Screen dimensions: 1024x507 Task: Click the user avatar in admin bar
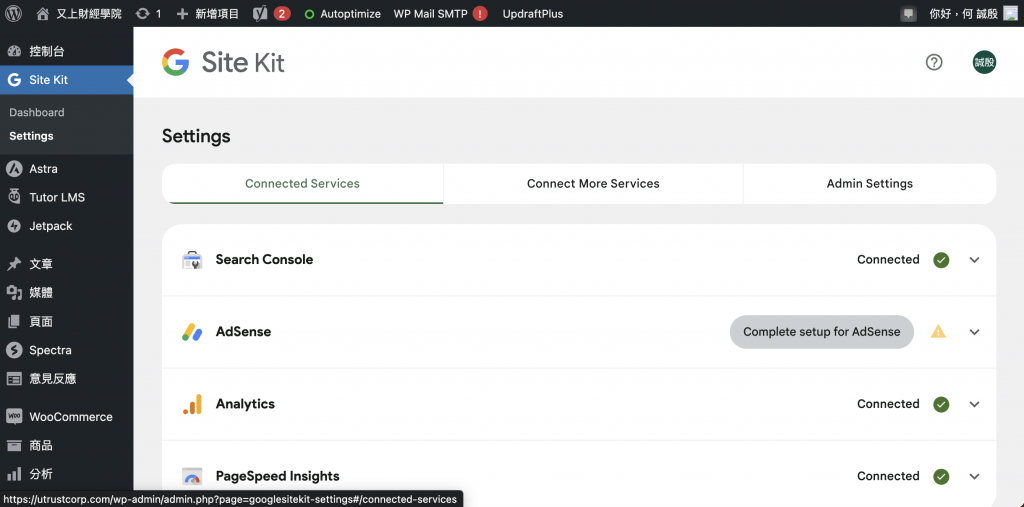click(x=1010, y=13)
